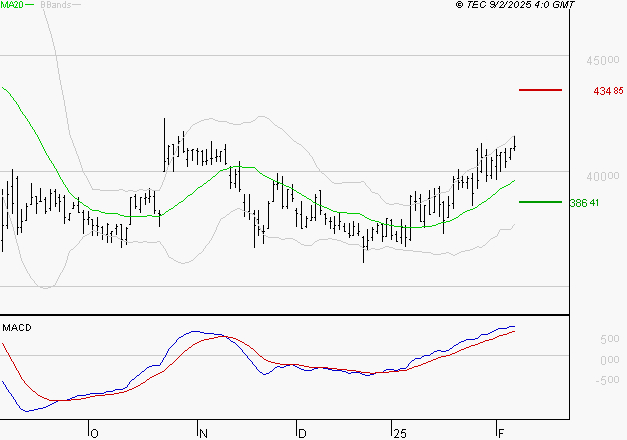Click the 25 year marker on time axis
The image size is (627, 440).
pos(400,434)
